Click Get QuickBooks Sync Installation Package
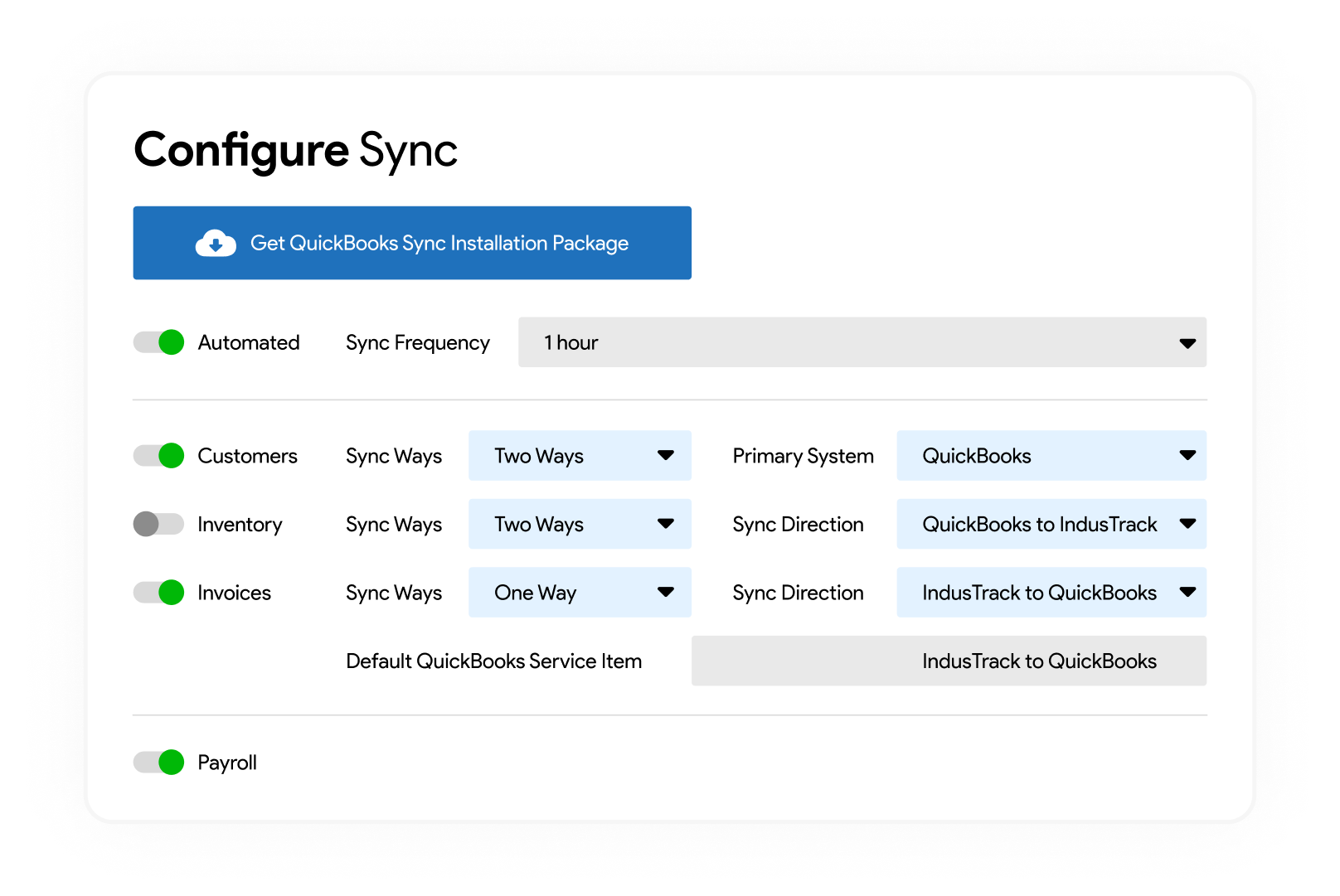This screenshot has height=896, width=1340. (412, 243)
